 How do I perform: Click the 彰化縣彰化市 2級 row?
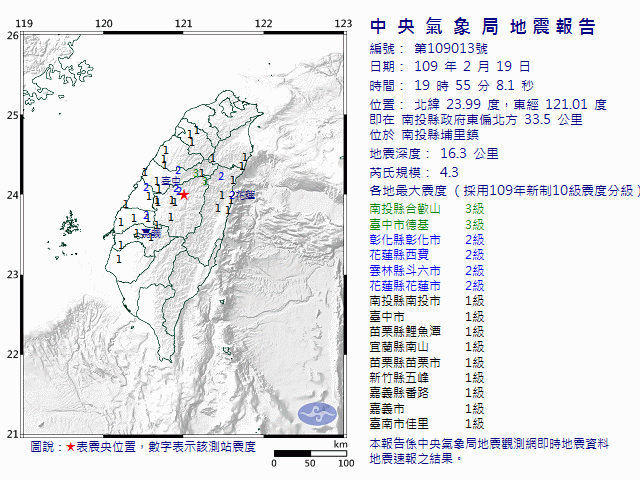click(x=427, y=240)
